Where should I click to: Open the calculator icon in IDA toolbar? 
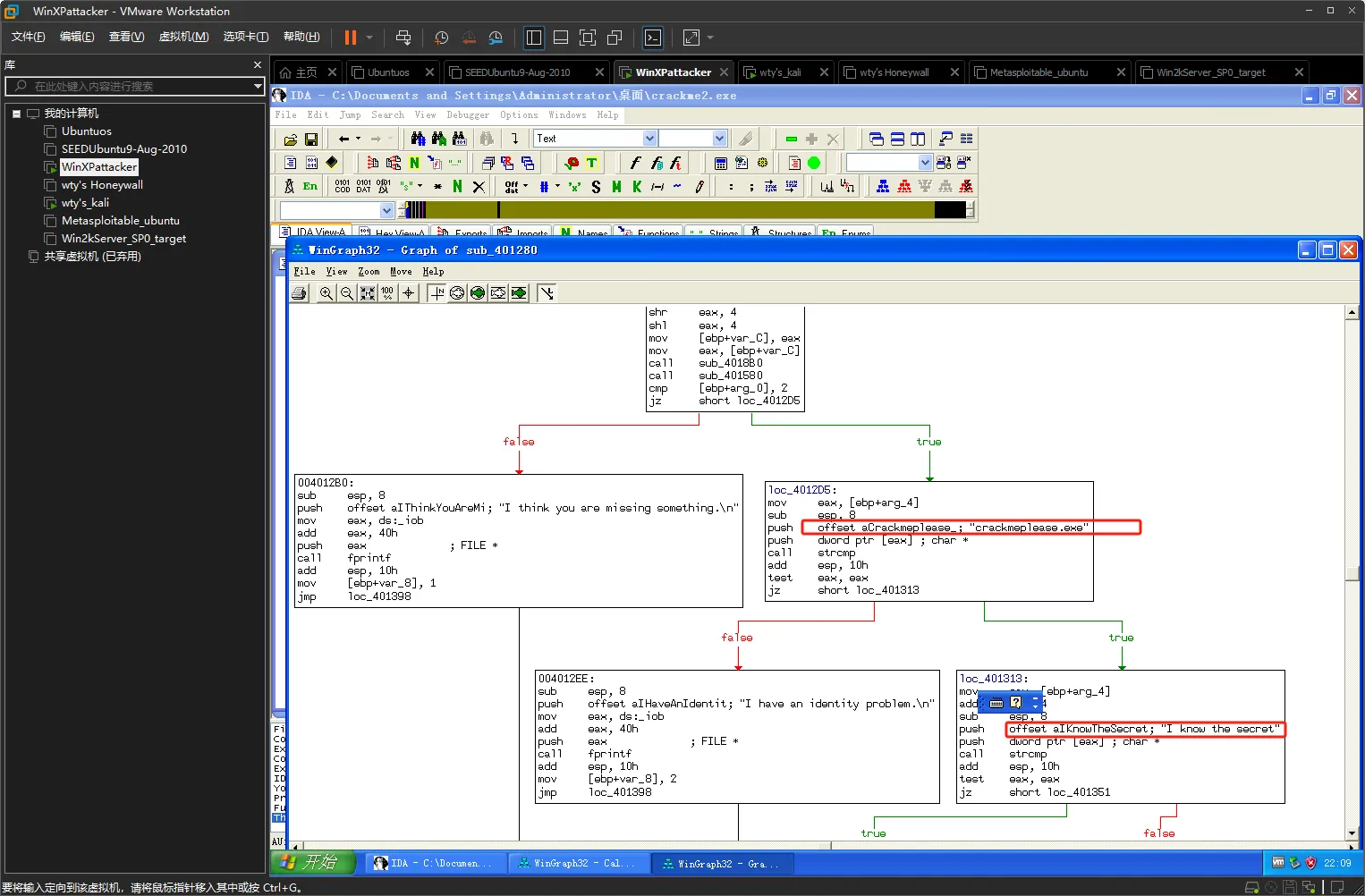720,163
